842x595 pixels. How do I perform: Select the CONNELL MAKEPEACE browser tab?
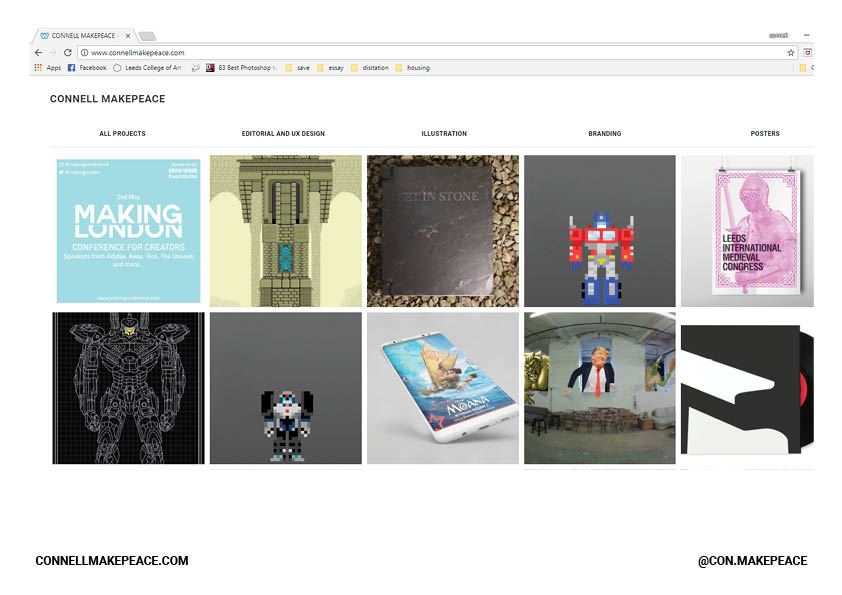click(x=84, y=36)
